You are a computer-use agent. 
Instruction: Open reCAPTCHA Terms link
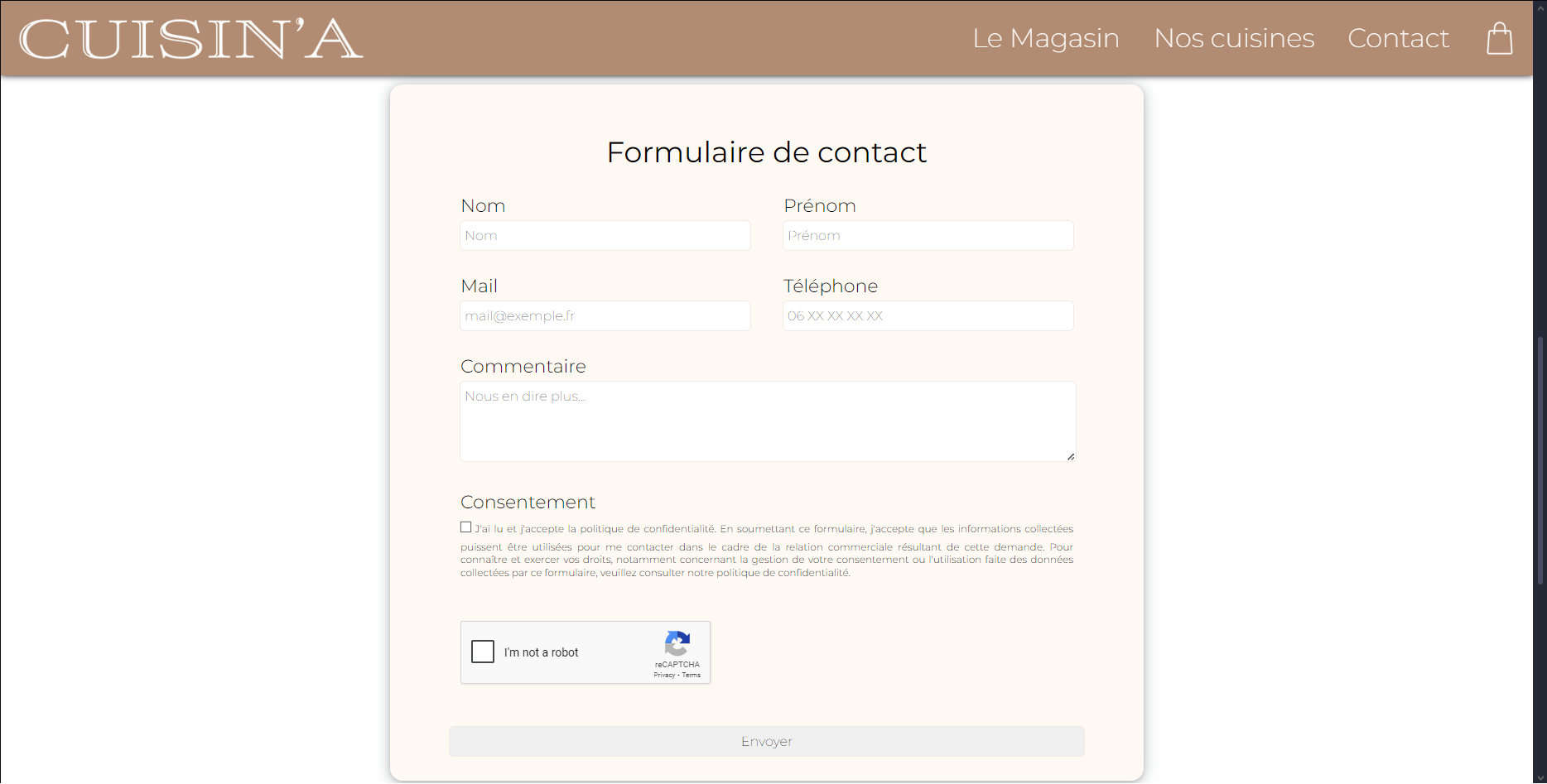pyautogui.click(x=692, y=676)
